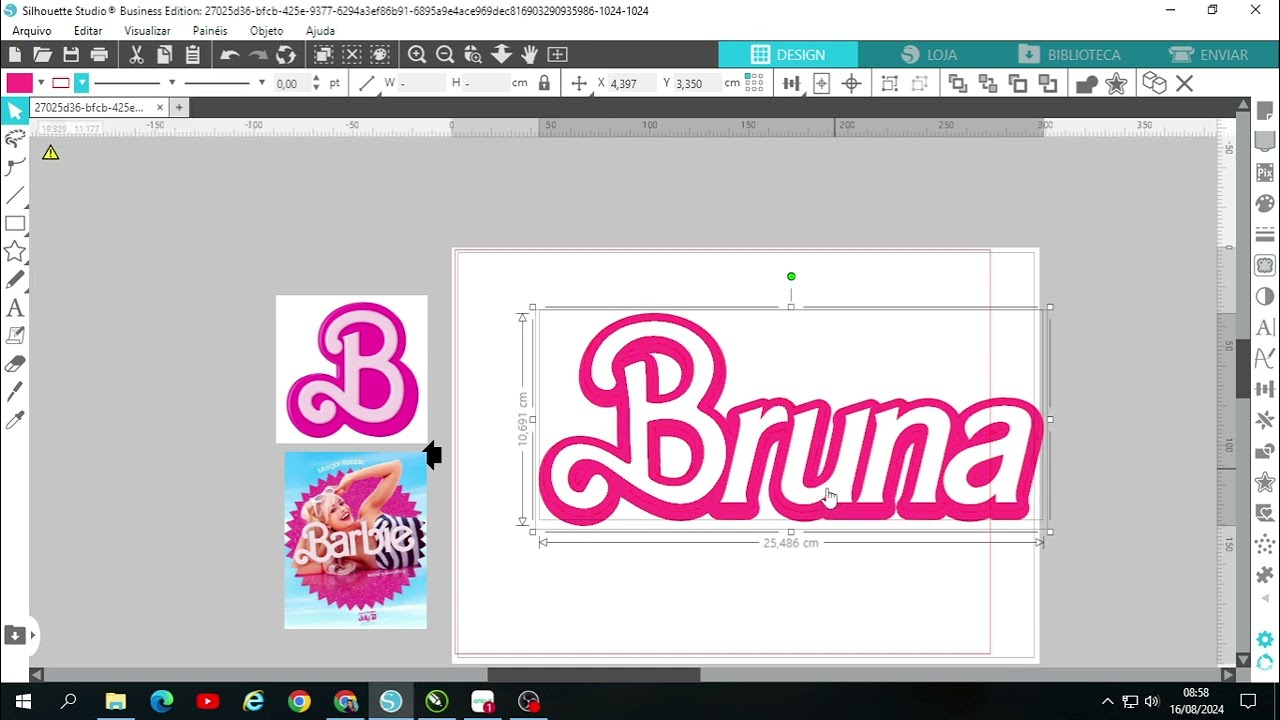Activate the Pan hand tool
This screenshot has height=720, width=1280.
click(x=529, y=54)
